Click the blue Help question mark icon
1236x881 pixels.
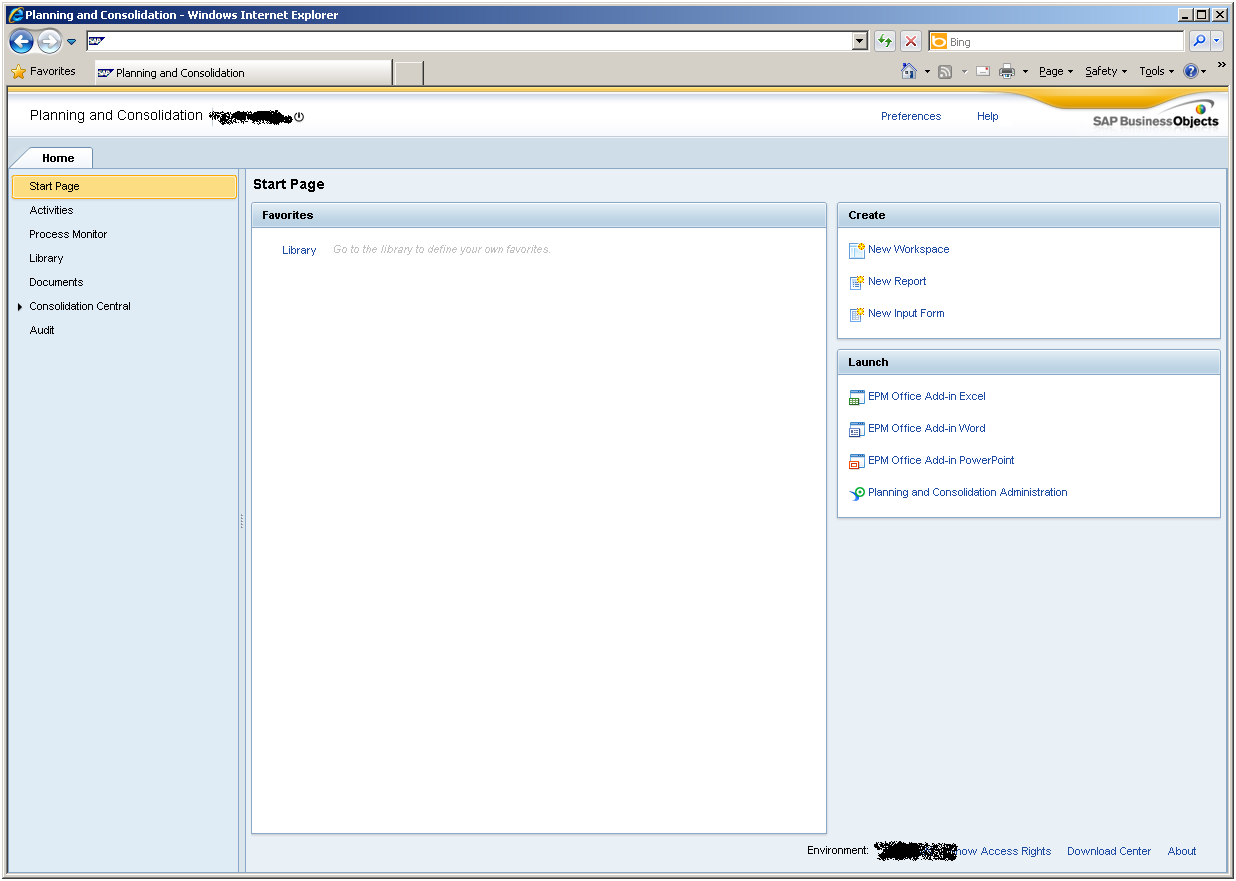point(1190,72)
